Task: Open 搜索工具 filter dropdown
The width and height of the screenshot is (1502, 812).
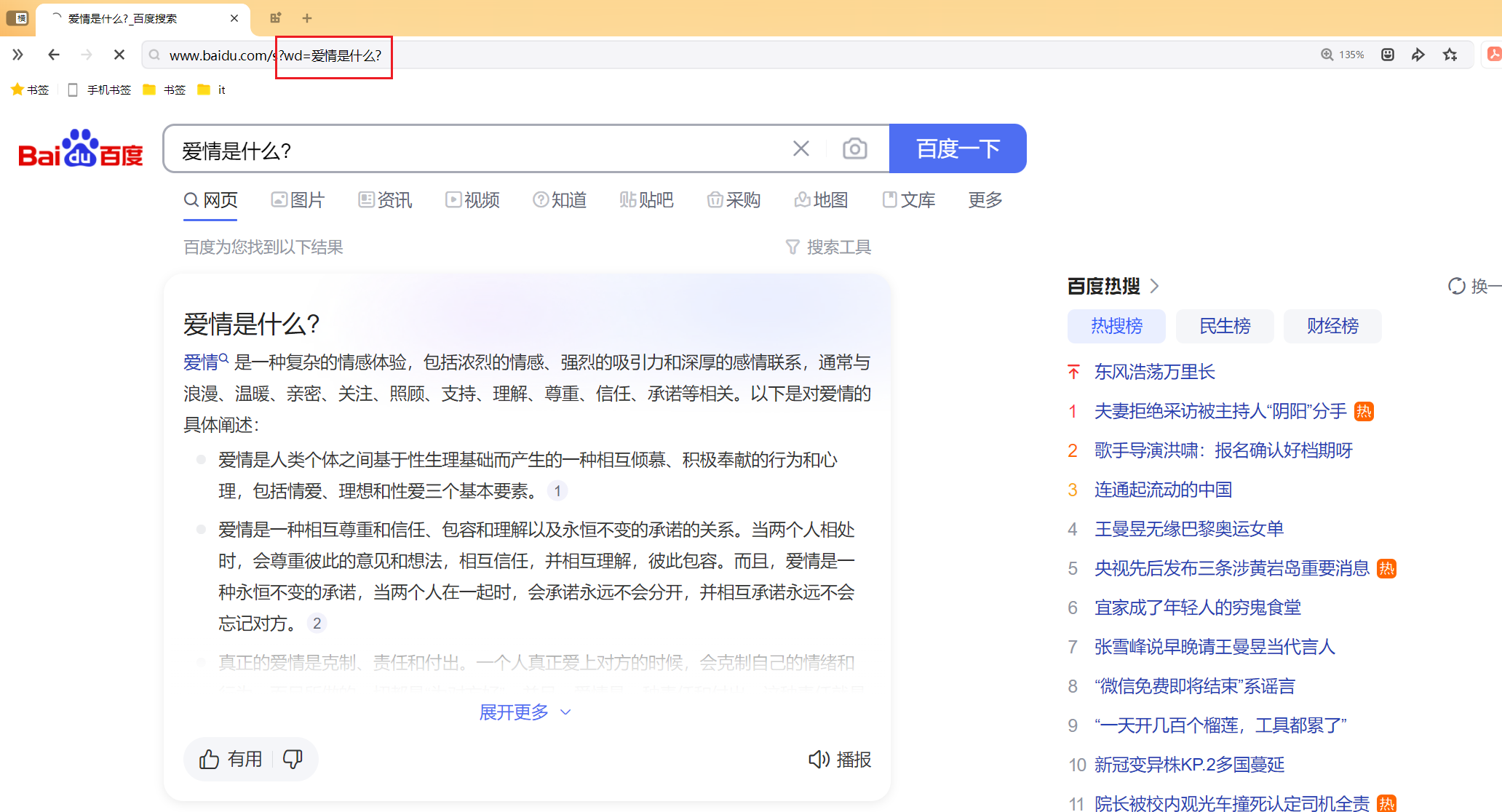Action: [828, 247]
